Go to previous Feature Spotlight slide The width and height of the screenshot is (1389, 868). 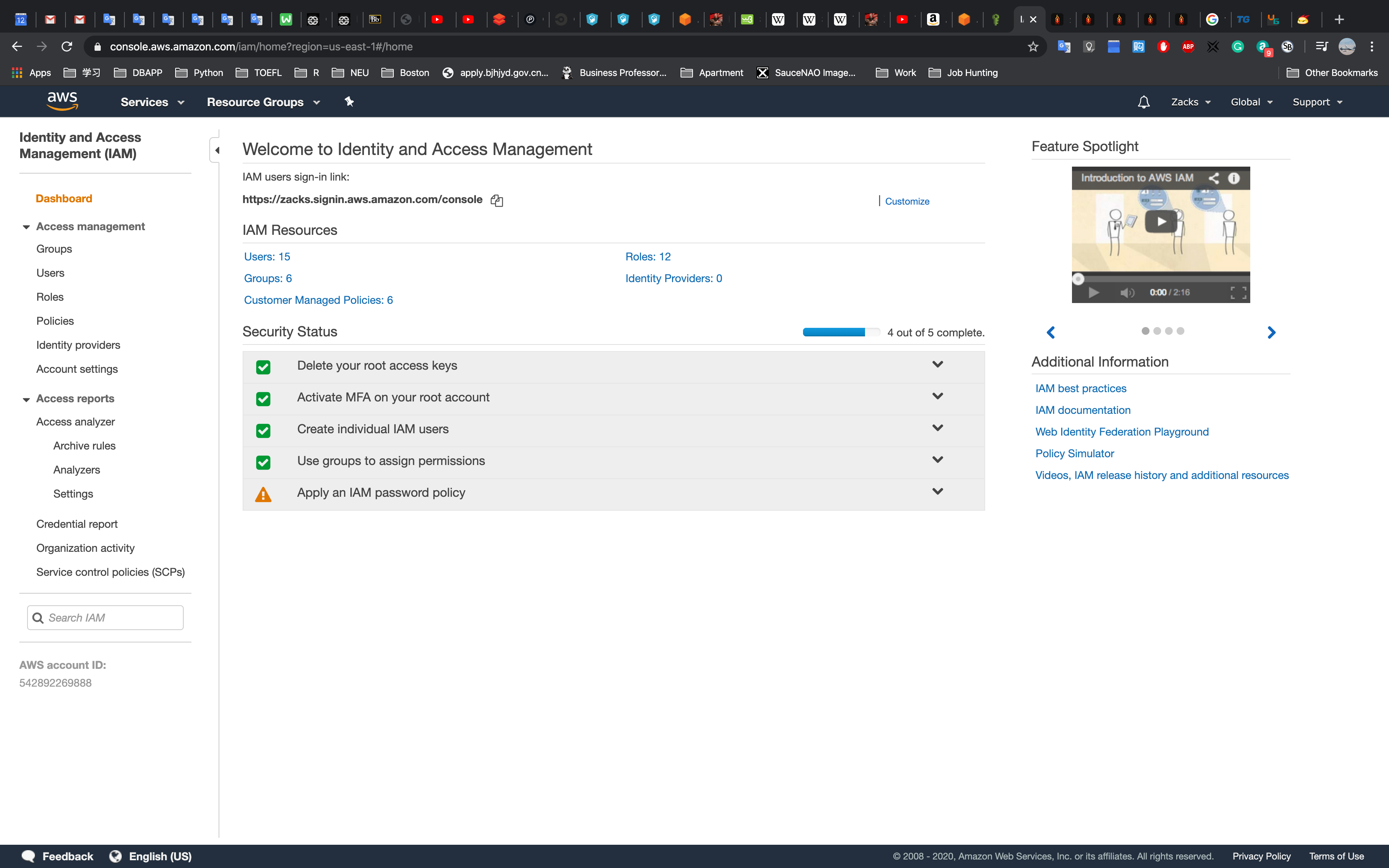[1051, 332]
